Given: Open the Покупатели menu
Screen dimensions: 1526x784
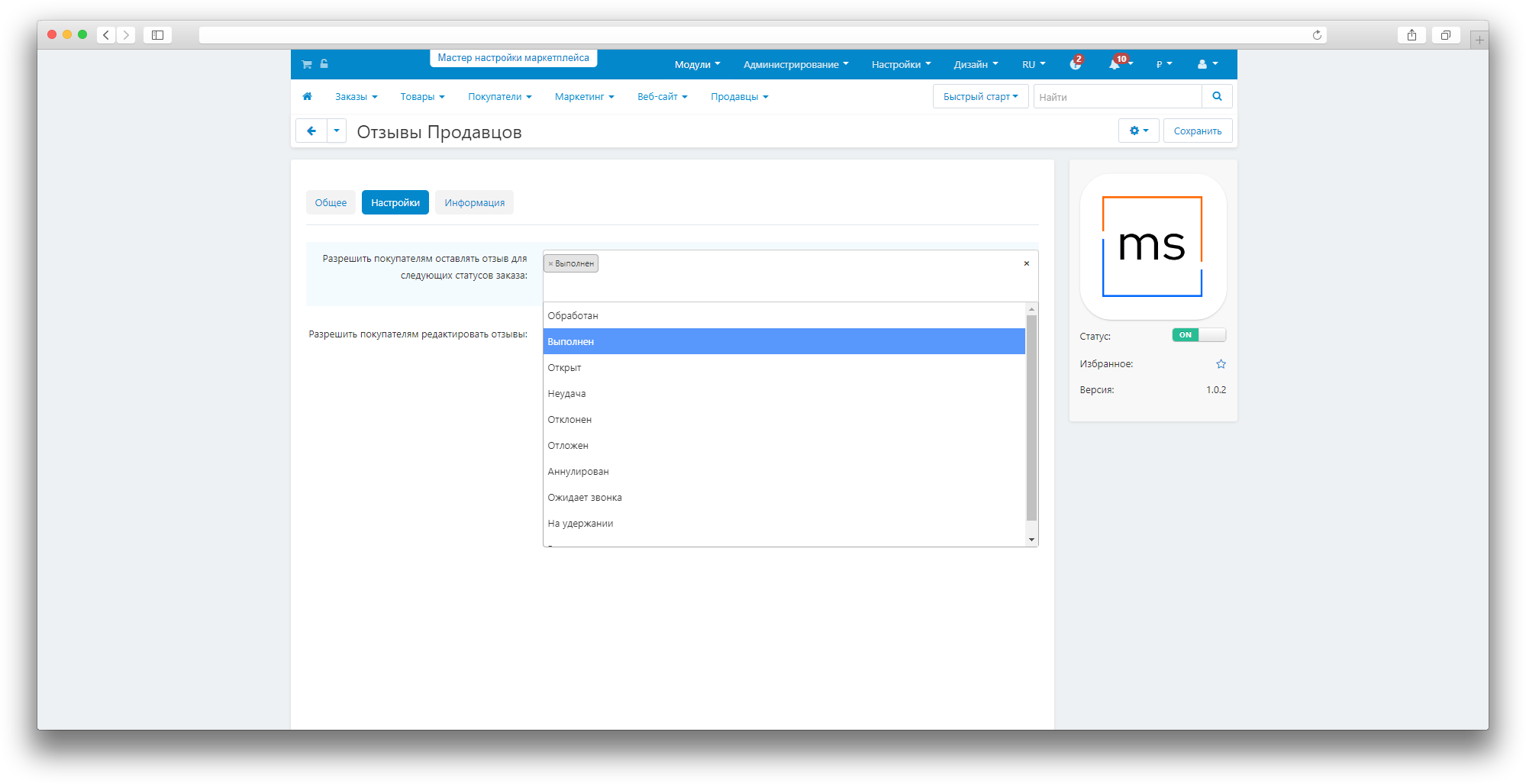Looking at the screenshot, I should tap(499, 96).
